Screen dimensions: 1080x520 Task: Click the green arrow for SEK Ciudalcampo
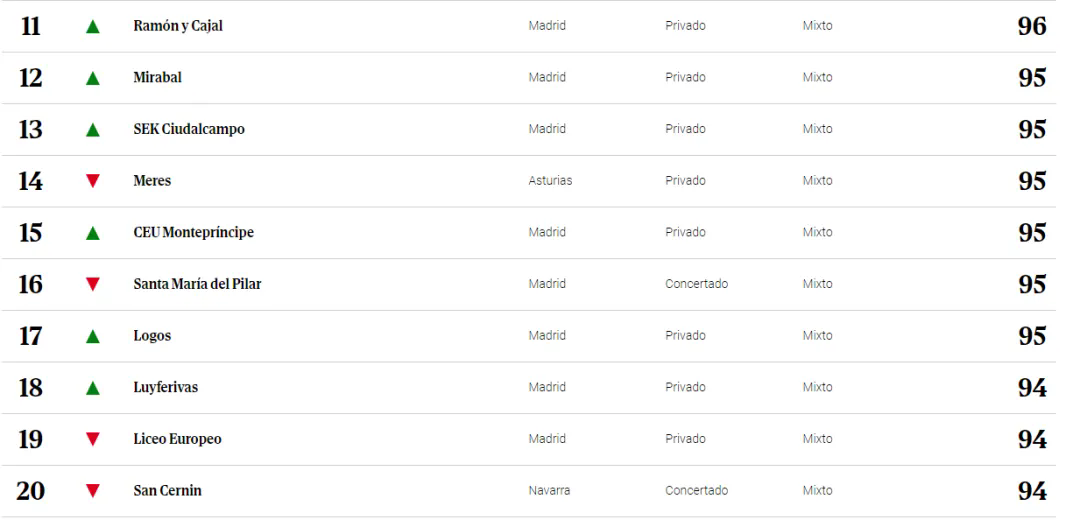point(93,130)
